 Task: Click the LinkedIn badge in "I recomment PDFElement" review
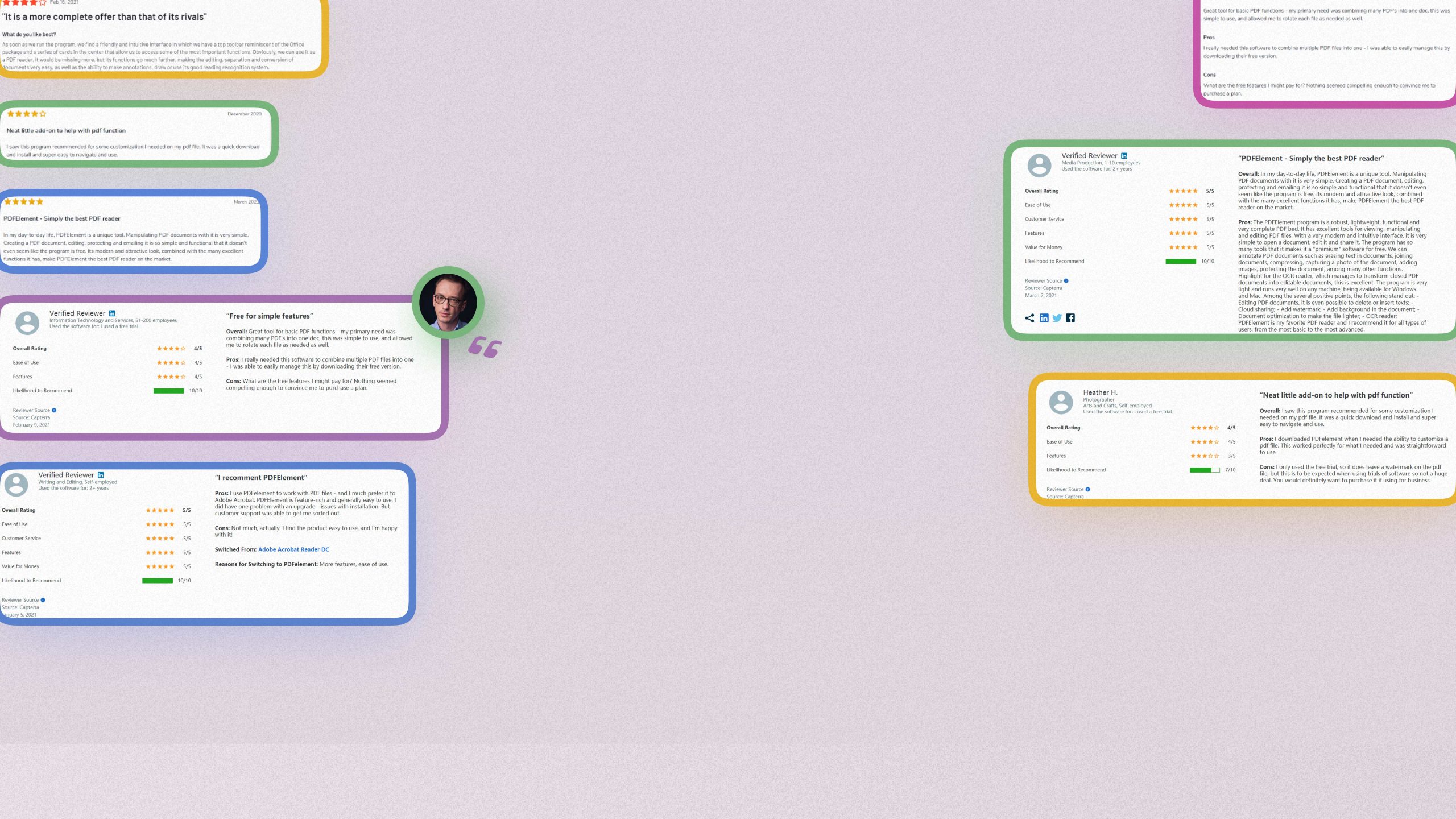pyautogui.click(x=101, y=475)
